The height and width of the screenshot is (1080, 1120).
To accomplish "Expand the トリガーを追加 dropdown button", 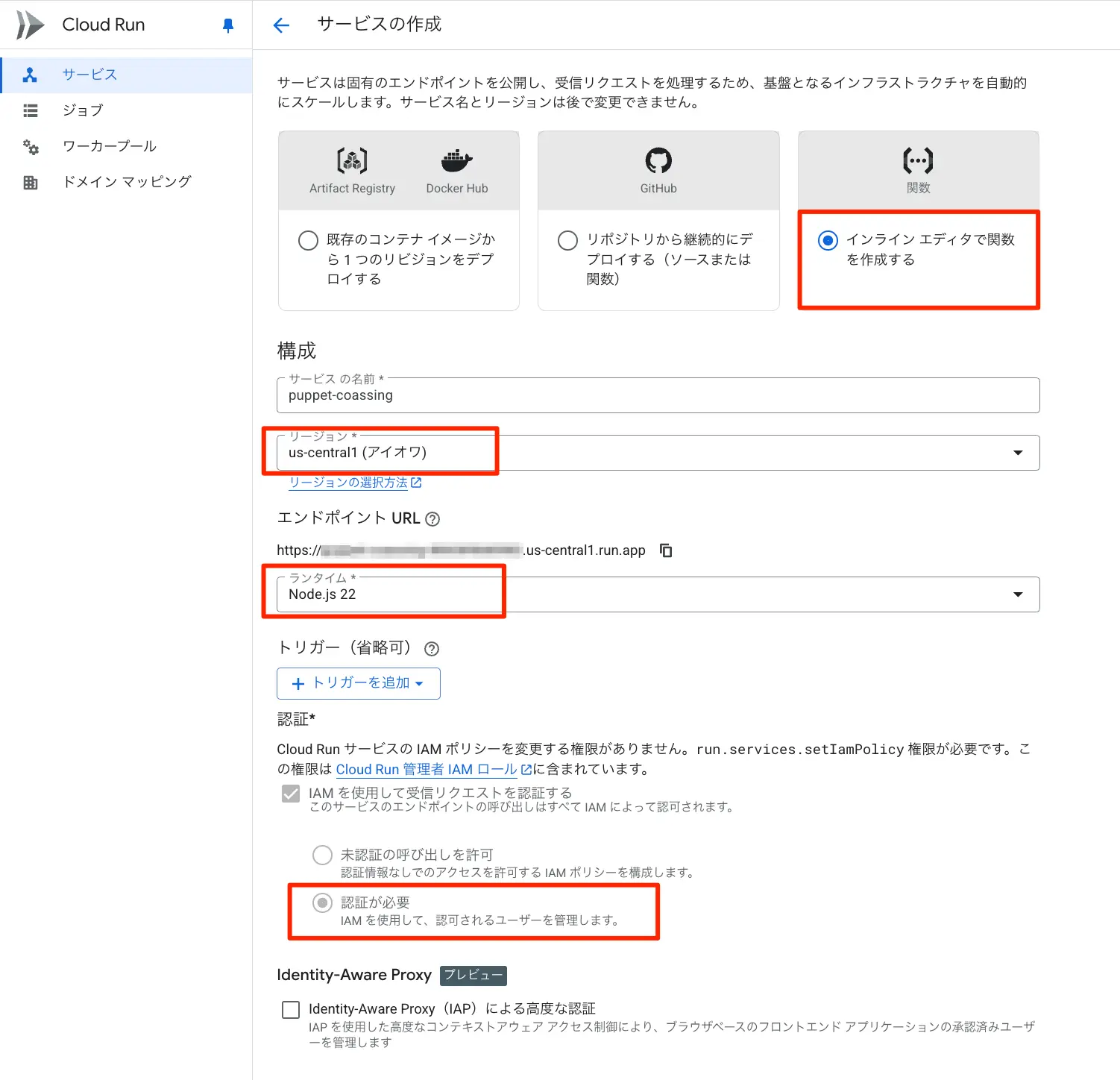I will tap(358, 683).
